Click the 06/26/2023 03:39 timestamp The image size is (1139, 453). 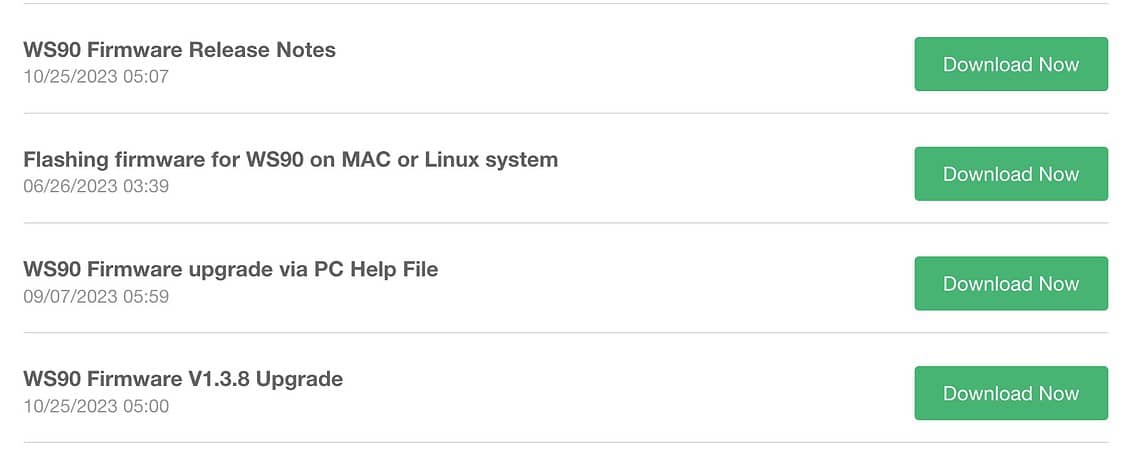pos(96,186)
